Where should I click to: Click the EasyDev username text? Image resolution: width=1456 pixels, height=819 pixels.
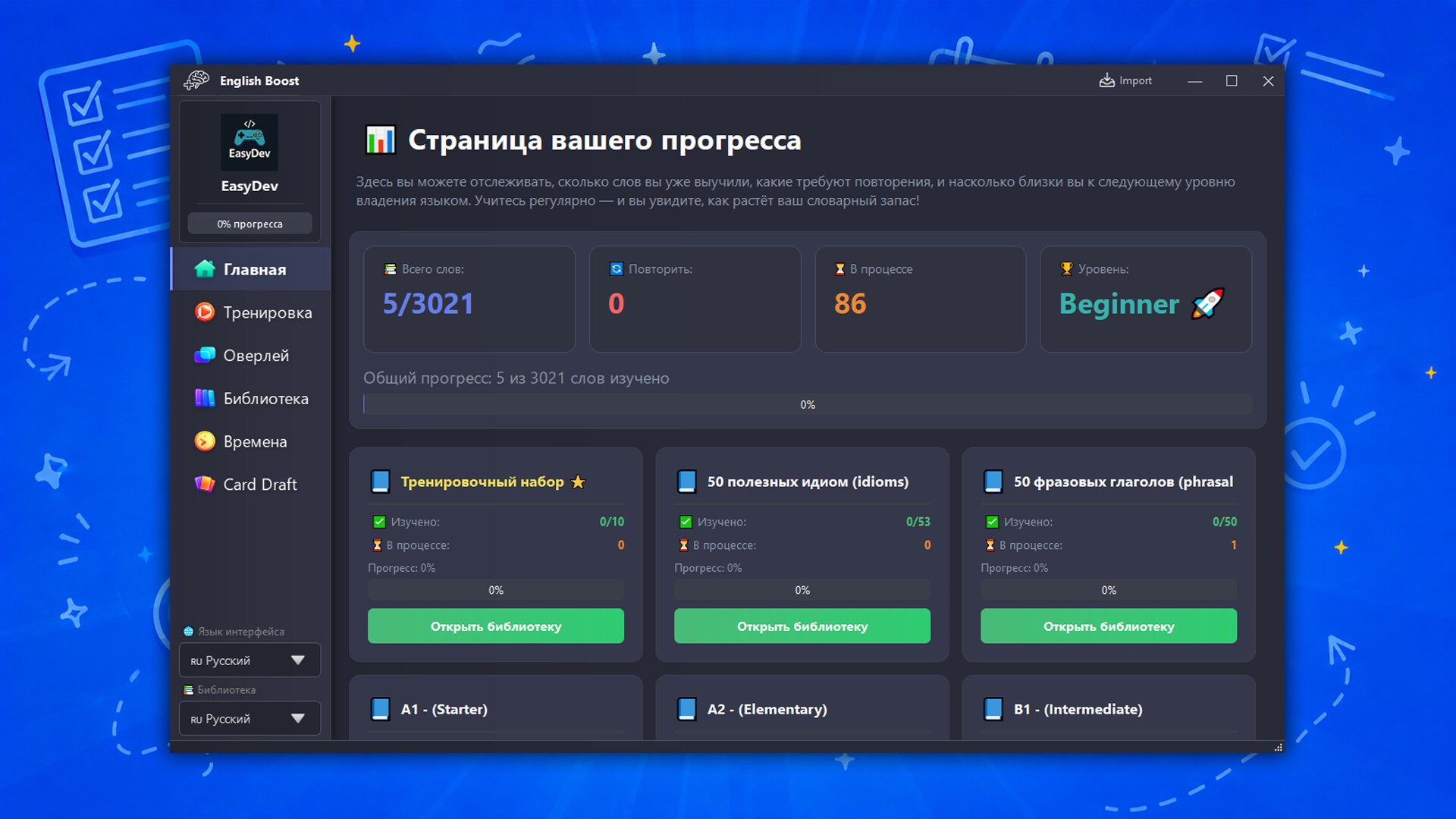(x=249, y=186)
